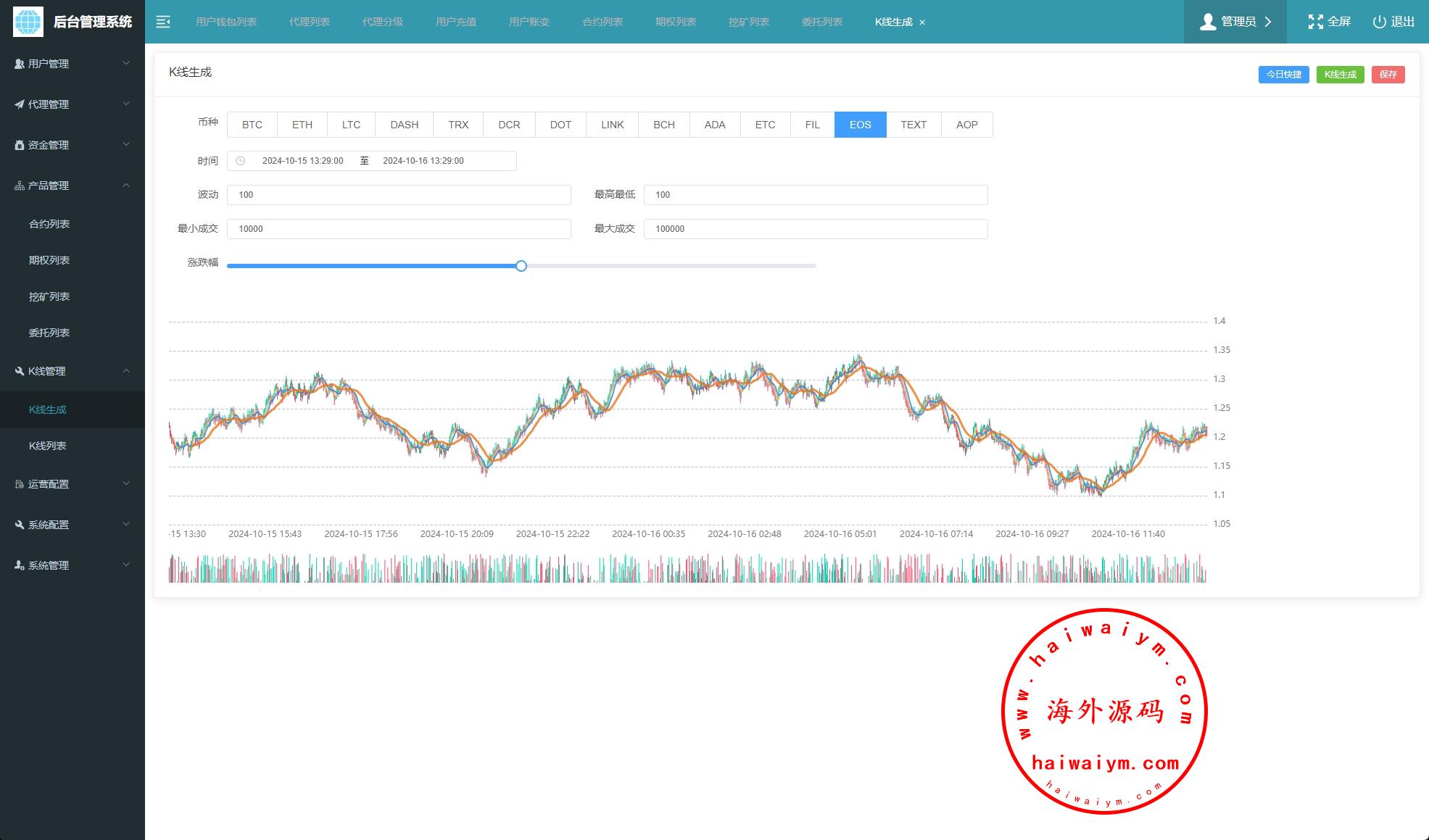Switch to the 用户充值 tab

456,22
